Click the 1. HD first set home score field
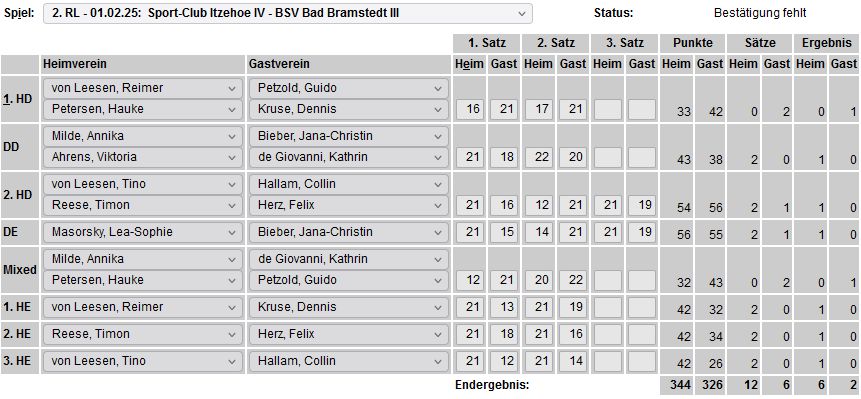The width and height of the screenshot is (861, 399). tap(470, 109)
